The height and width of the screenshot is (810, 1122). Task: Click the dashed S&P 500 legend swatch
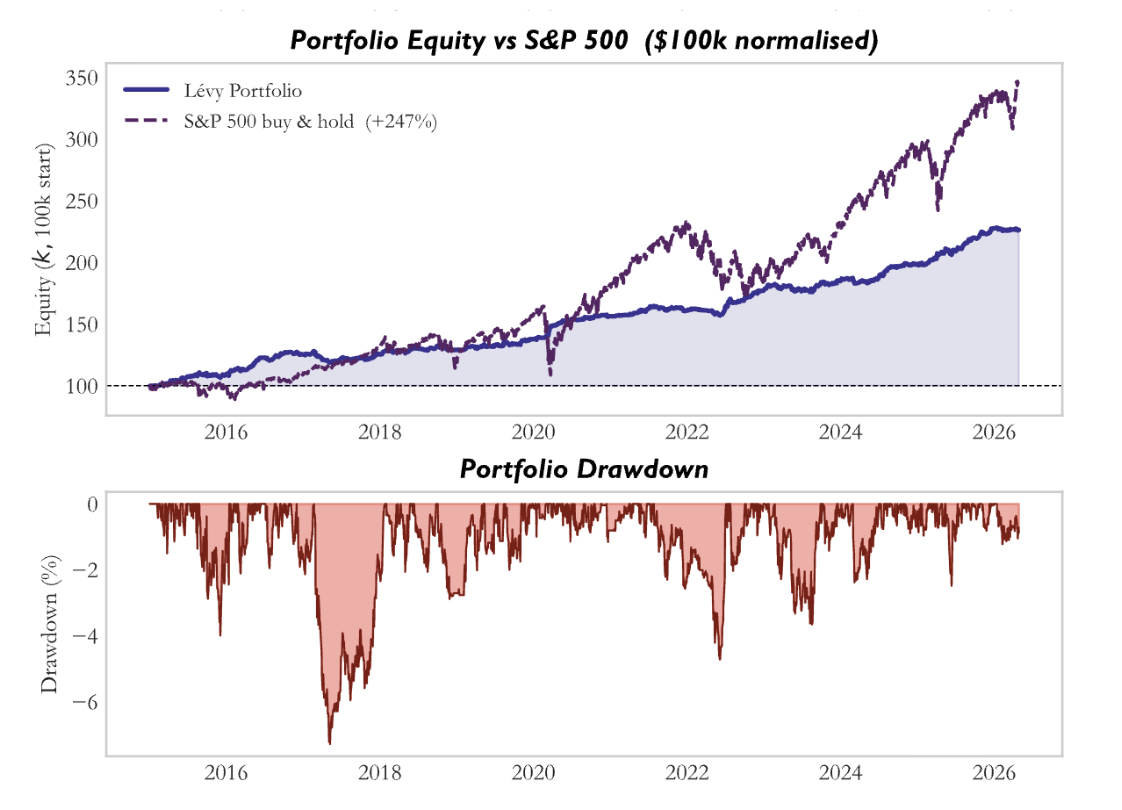[x=147, y=121]
